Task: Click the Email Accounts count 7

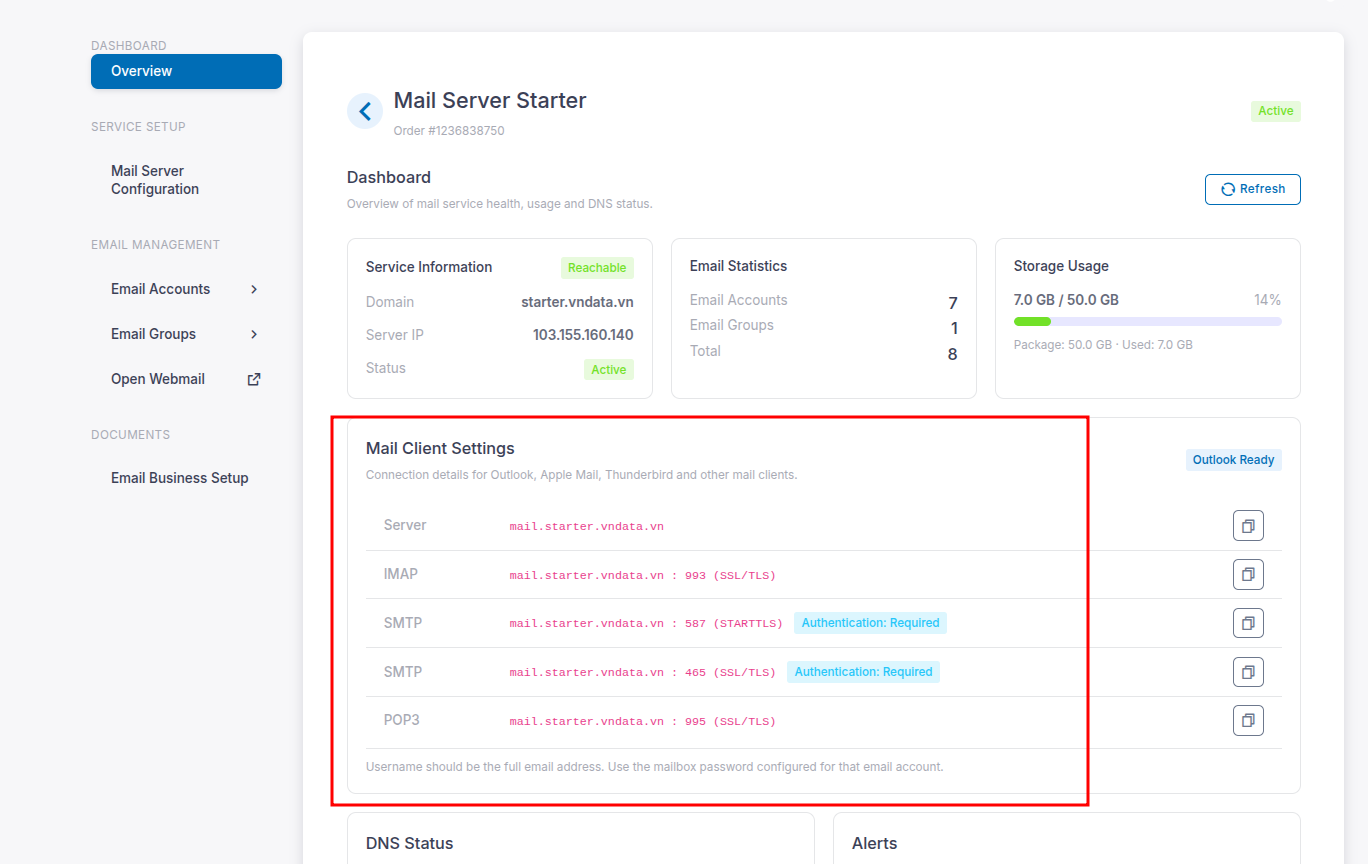Action: point(953,303)
